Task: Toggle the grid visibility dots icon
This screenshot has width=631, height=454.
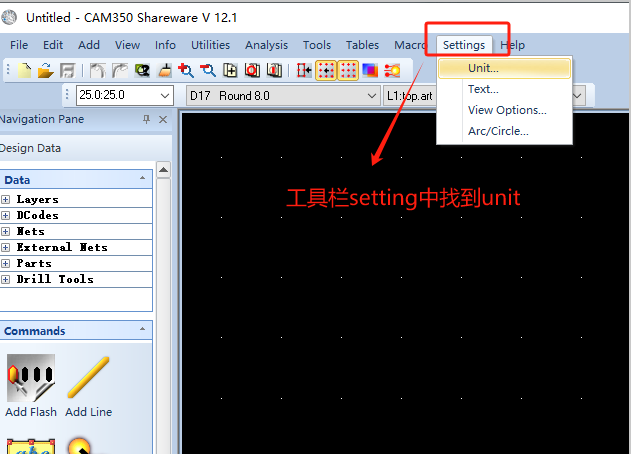Action: (x=348, y=70)
